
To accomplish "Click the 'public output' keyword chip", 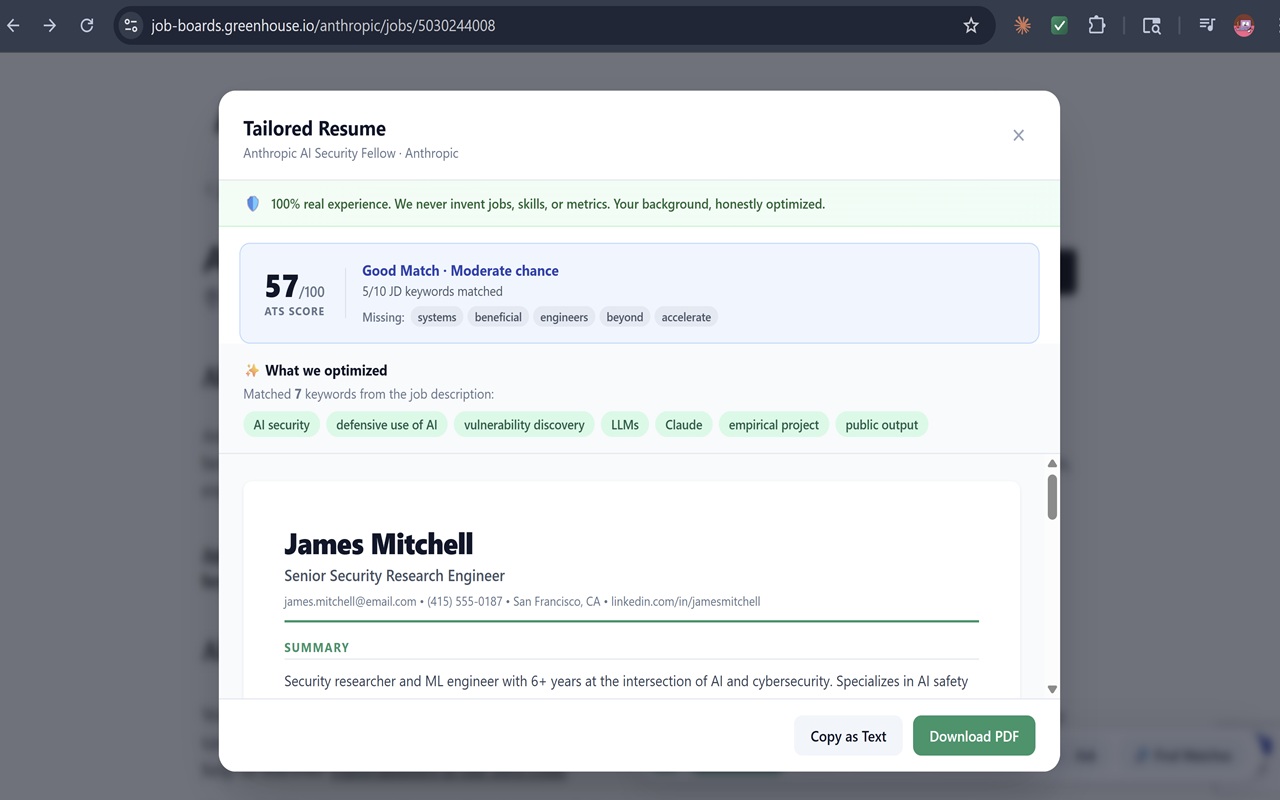I will 881,425.
